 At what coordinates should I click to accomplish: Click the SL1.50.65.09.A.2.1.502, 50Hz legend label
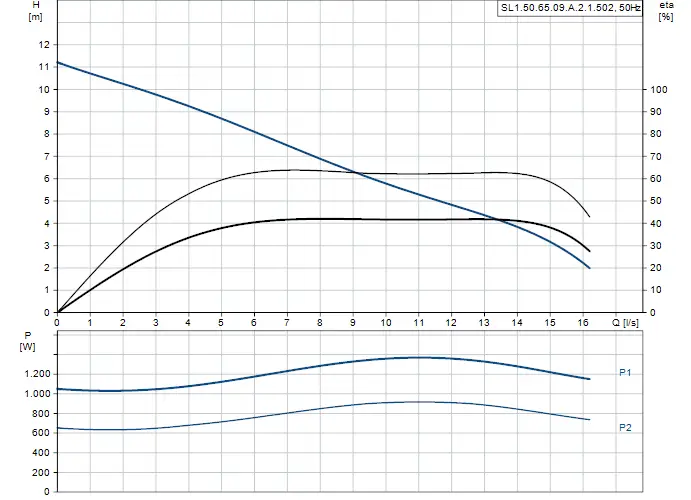click(570, 7)
